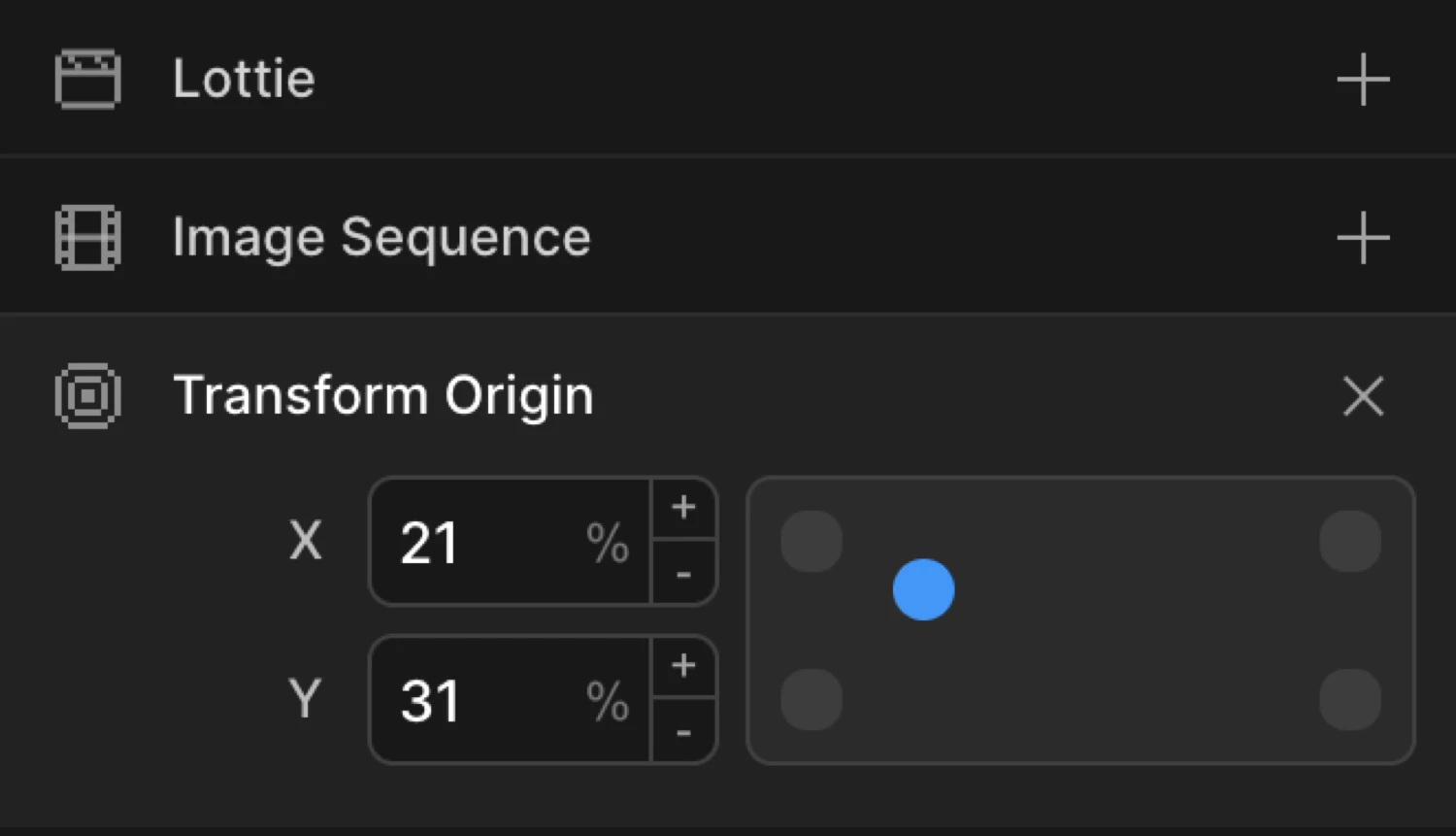Increment the X value with the plus stepper
Screen dimensions: 1456x836
pos(683,506)
